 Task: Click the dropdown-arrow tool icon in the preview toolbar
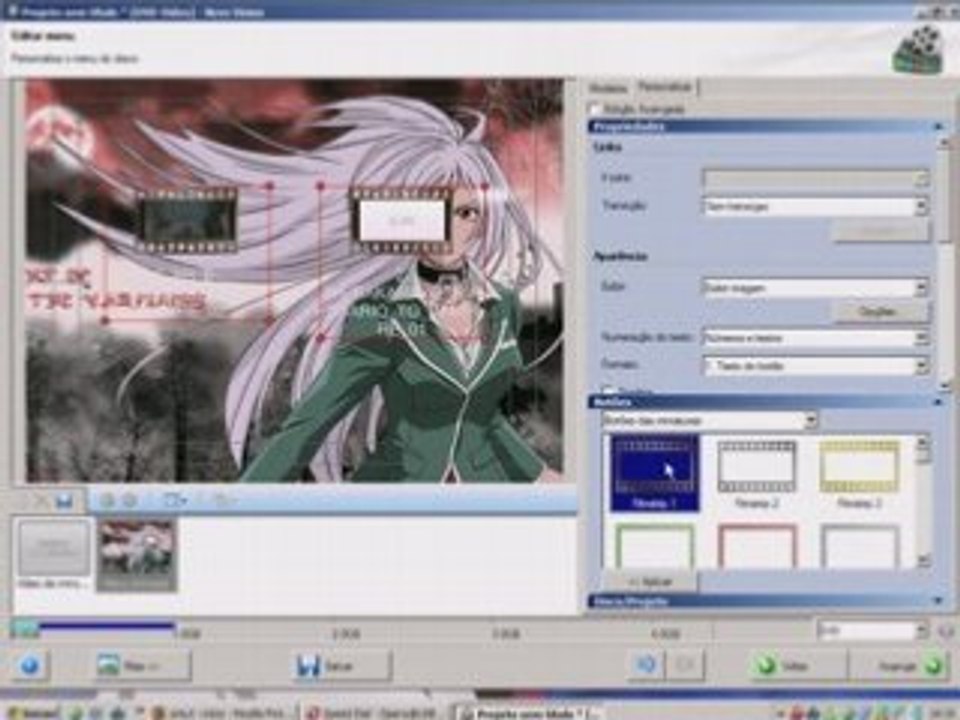pyautogui.click(x=174, y=501)
